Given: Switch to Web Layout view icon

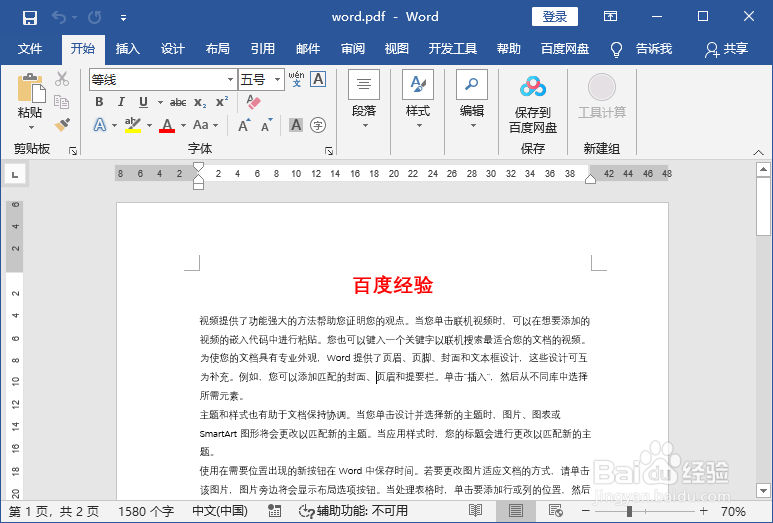Looking at the screenshot, I should (556, 511).
